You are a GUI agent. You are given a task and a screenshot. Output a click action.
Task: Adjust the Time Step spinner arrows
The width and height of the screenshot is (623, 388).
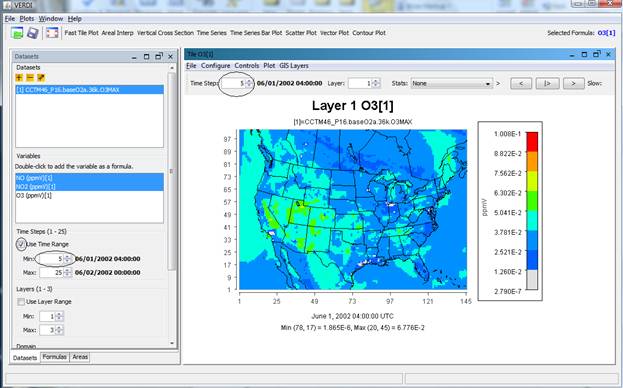click(249, 83)
